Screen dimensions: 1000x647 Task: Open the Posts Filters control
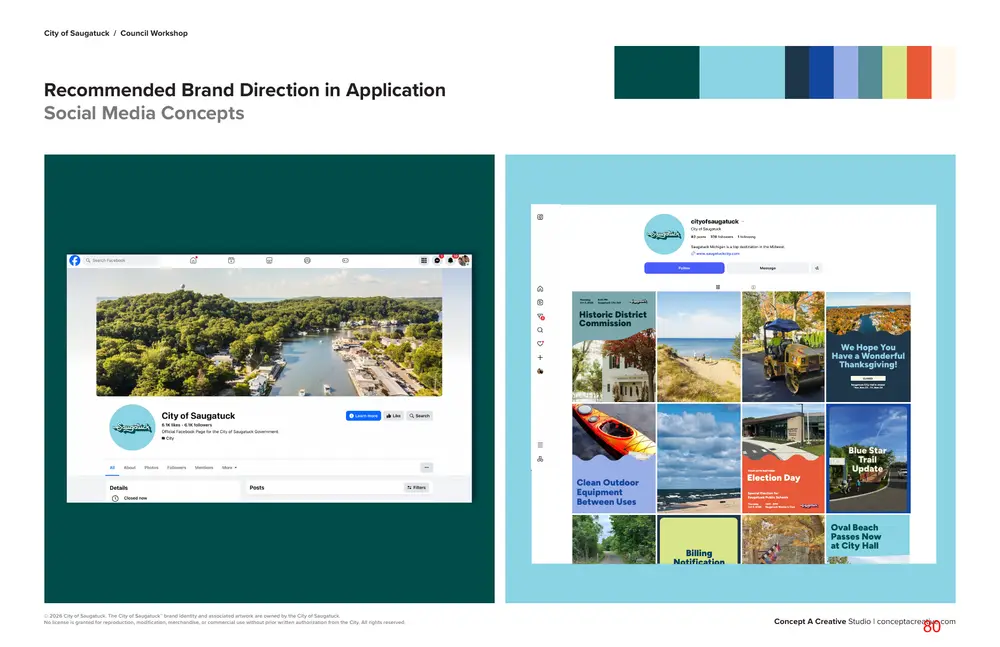click(x=416, y=487)
